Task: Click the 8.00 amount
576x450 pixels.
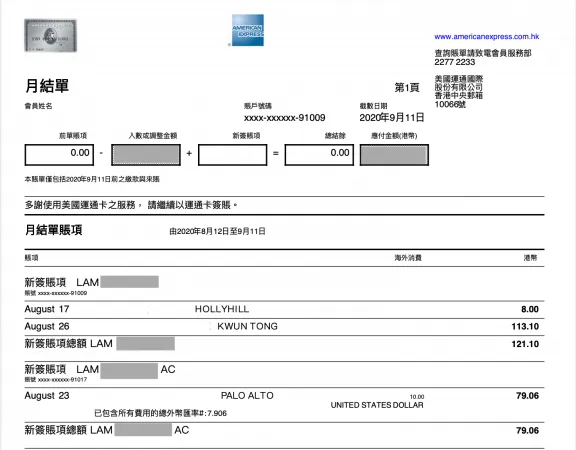Action: point(530,309)
